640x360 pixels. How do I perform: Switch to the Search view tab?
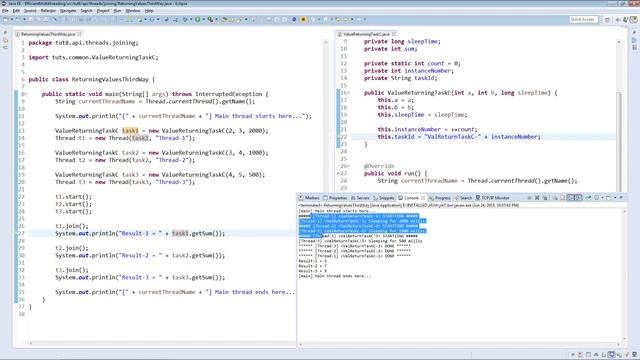(x=463, y=198)
